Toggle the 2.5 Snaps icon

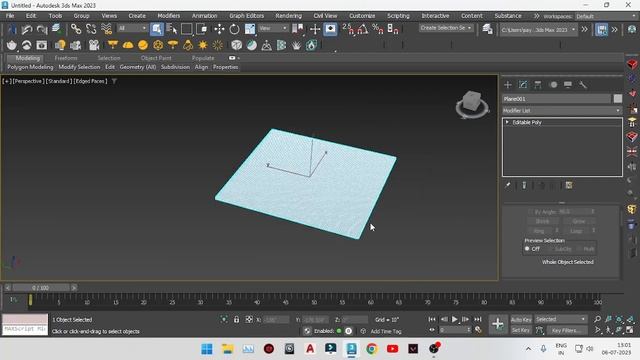348,29
